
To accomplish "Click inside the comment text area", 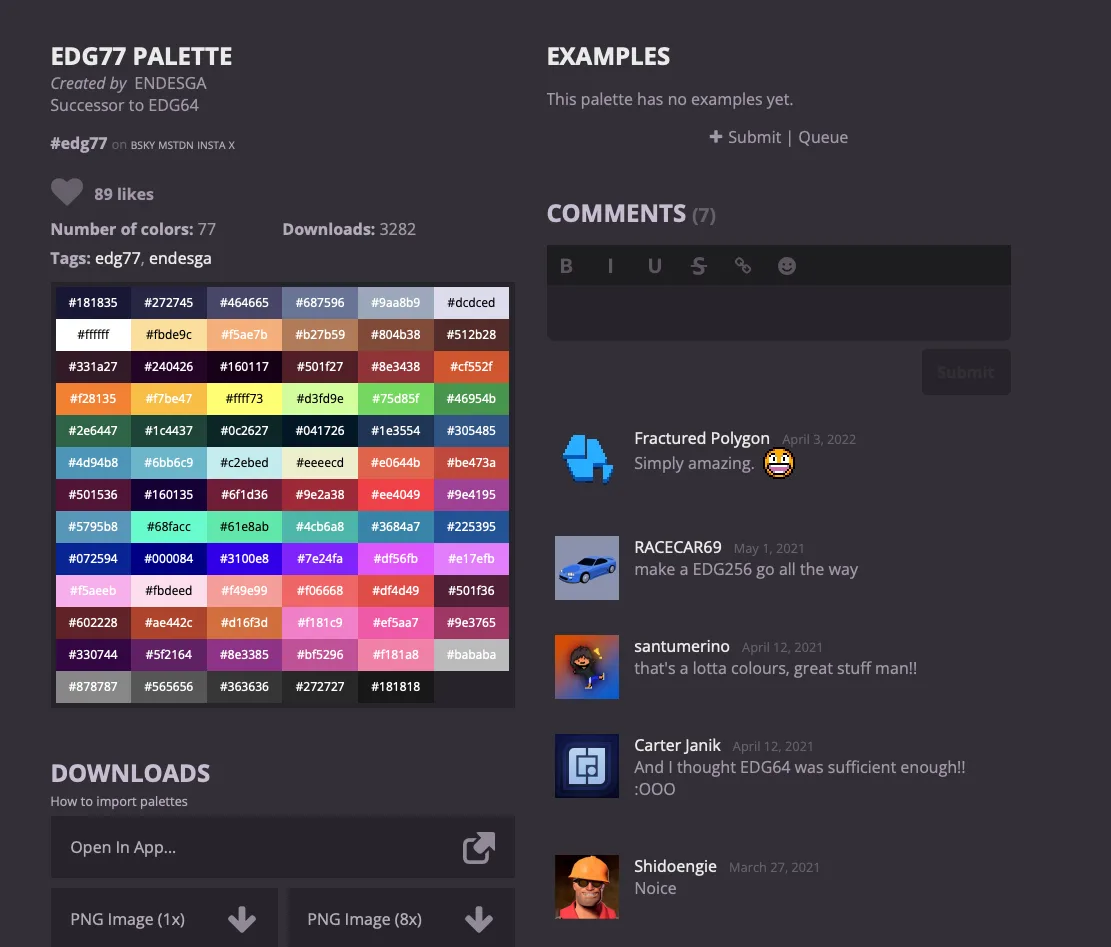I will point(778,312).
